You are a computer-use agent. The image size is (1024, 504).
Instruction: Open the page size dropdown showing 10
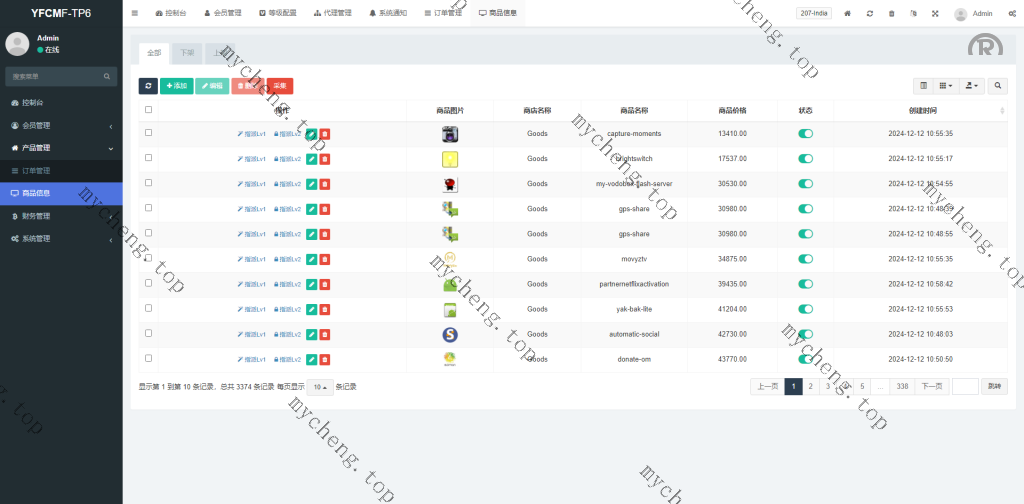[x=320, y=387]
